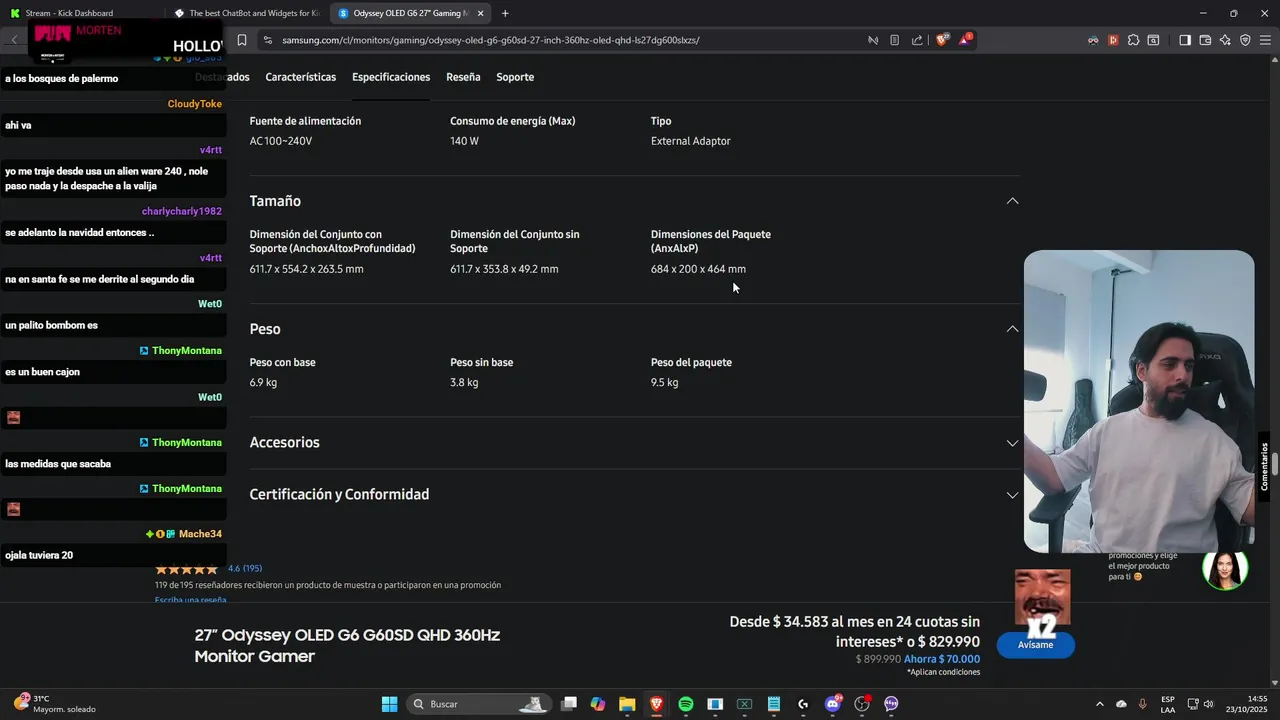This screenshot has width=1280, height=720.
Task: Open Soporte section tab
Action: (x=515, y=77)
